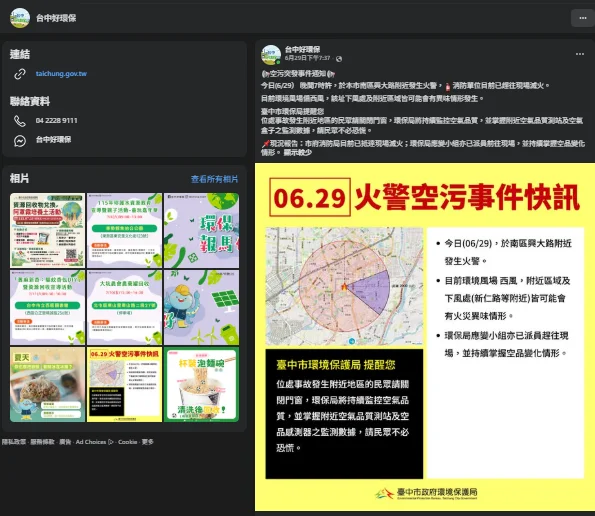The image size is (595, 516).
Task: Click the Cookie footer link
Action: (x=128, y=442)
